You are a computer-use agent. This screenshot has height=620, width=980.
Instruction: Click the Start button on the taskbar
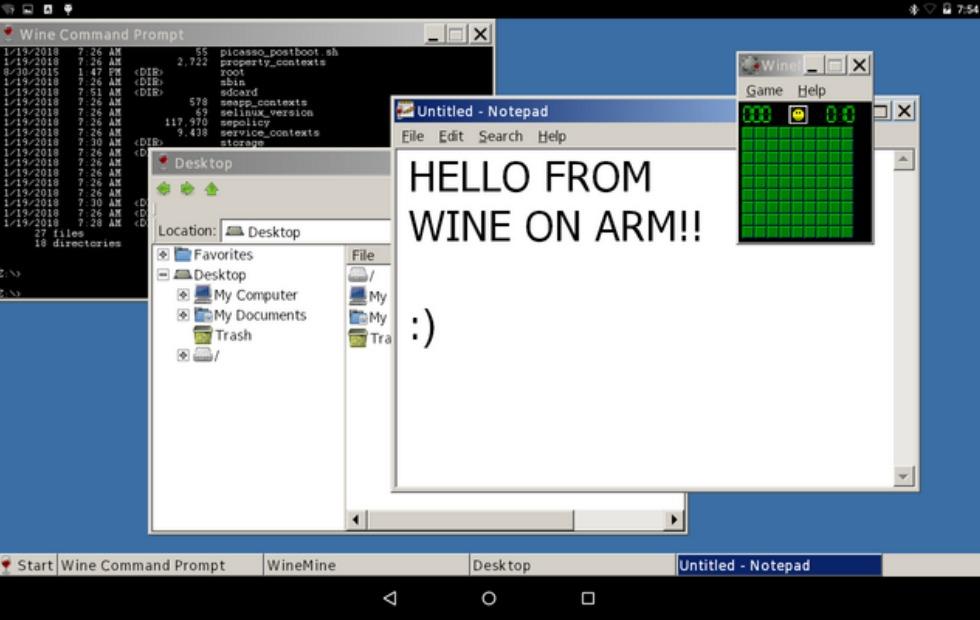29,565
